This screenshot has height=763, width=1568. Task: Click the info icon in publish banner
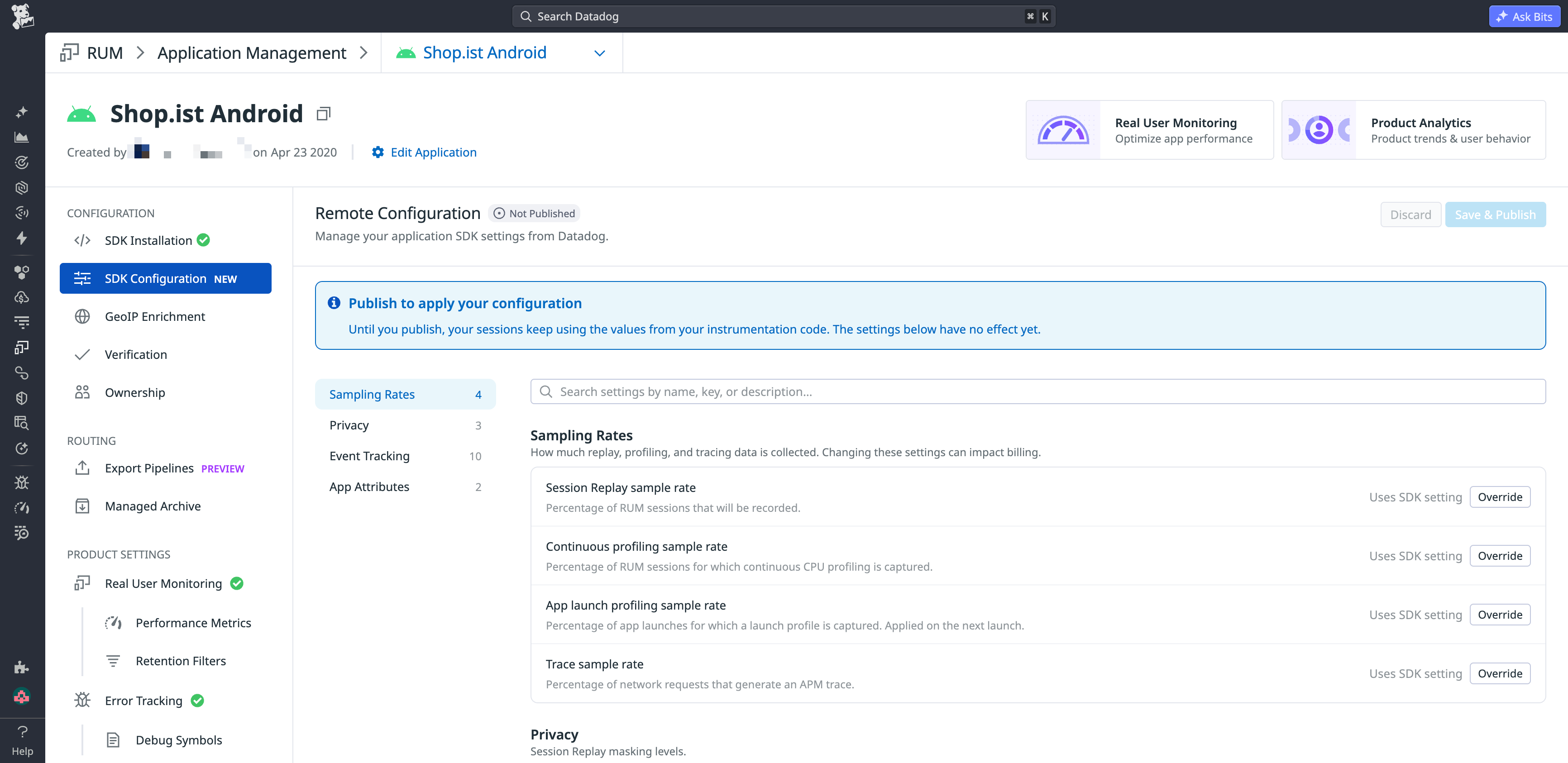click(x=334, y=302)
